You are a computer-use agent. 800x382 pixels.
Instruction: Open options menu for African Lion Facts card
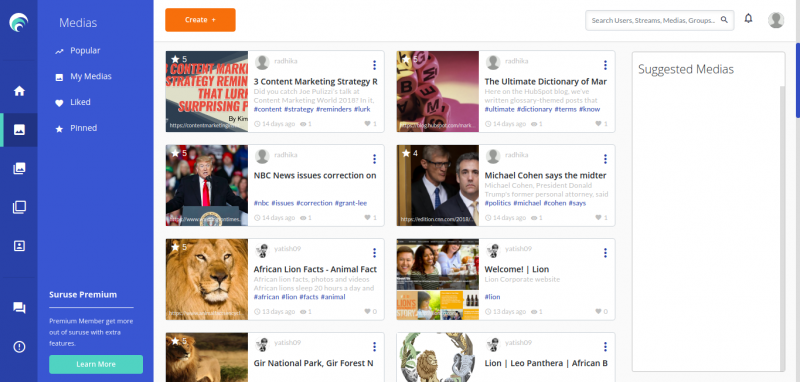[374, 253]
